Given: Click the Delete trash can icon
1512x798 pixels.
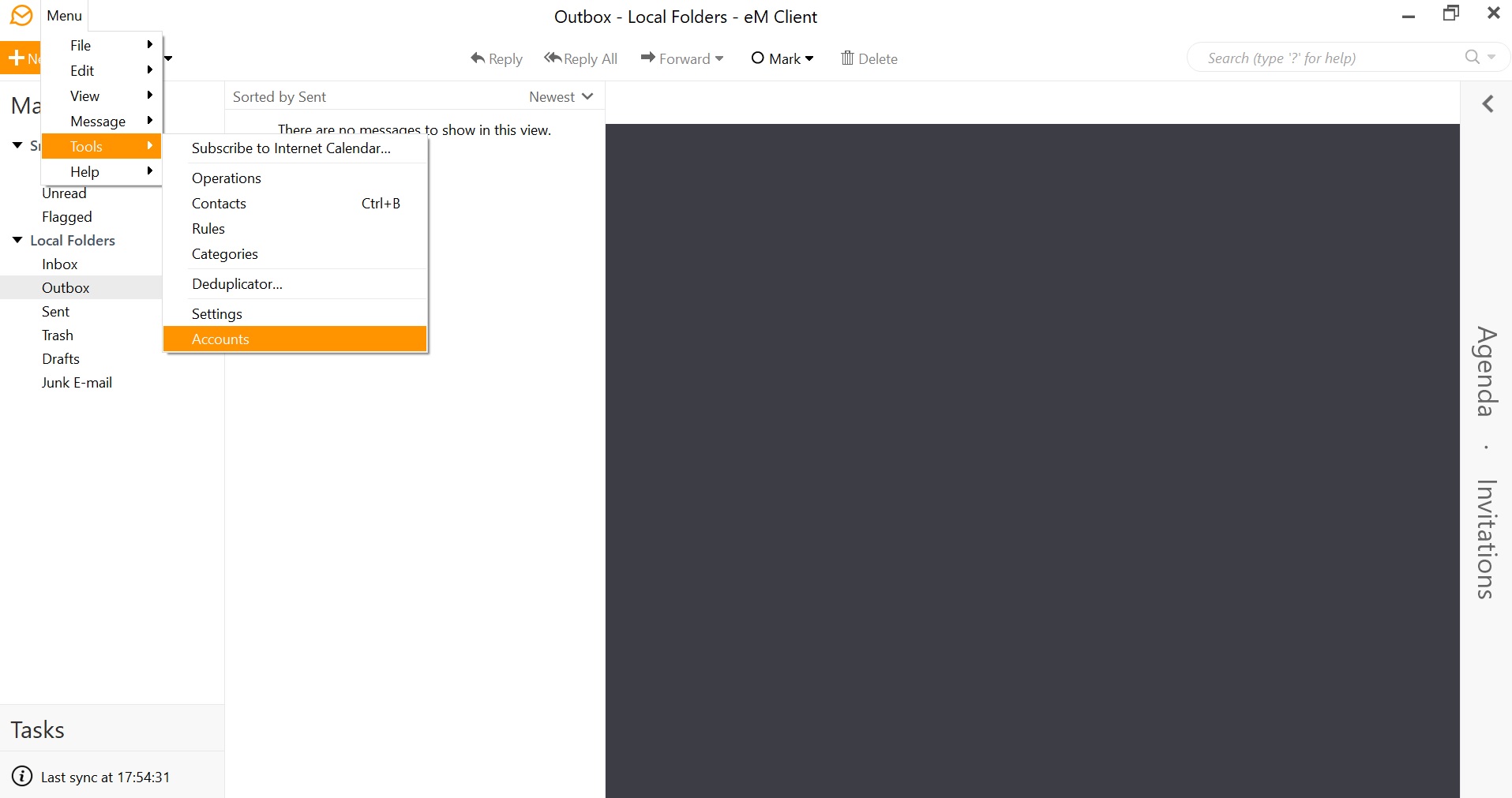Looking at the screenshot, I should pyautogui.click(x=847, y=58).
